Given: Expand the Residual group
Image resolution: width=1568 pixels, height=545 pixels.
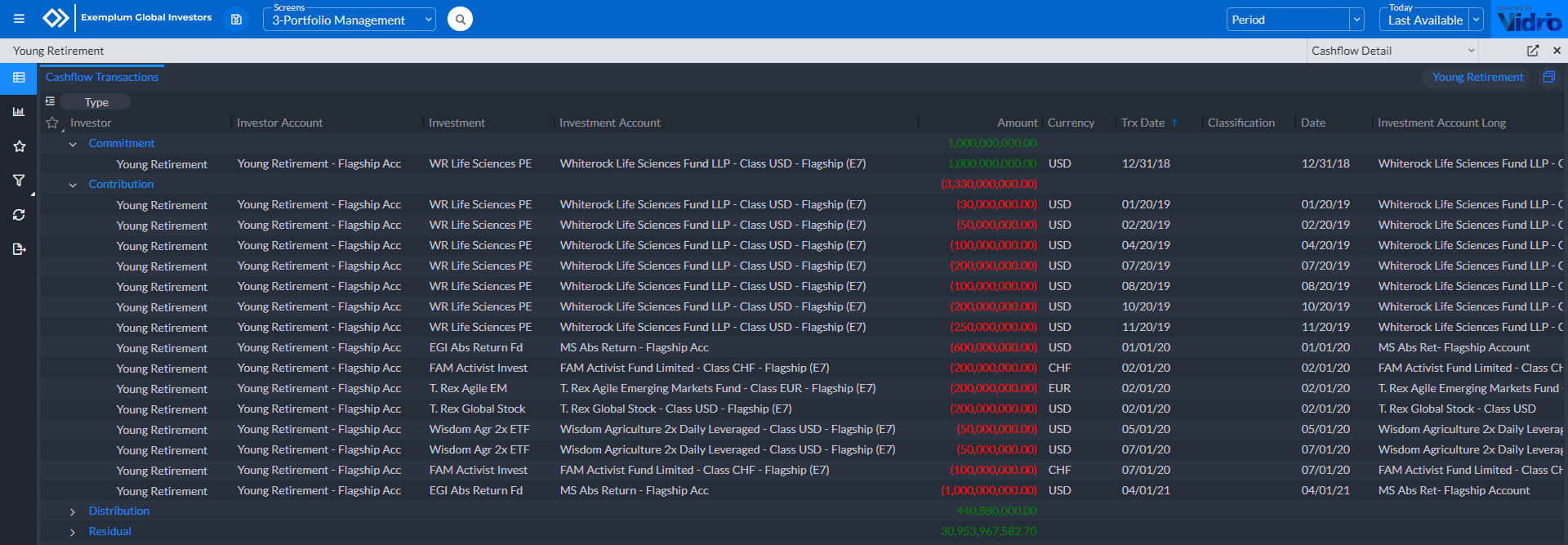Looking at the screenshot, I should [x=73, y=532].
